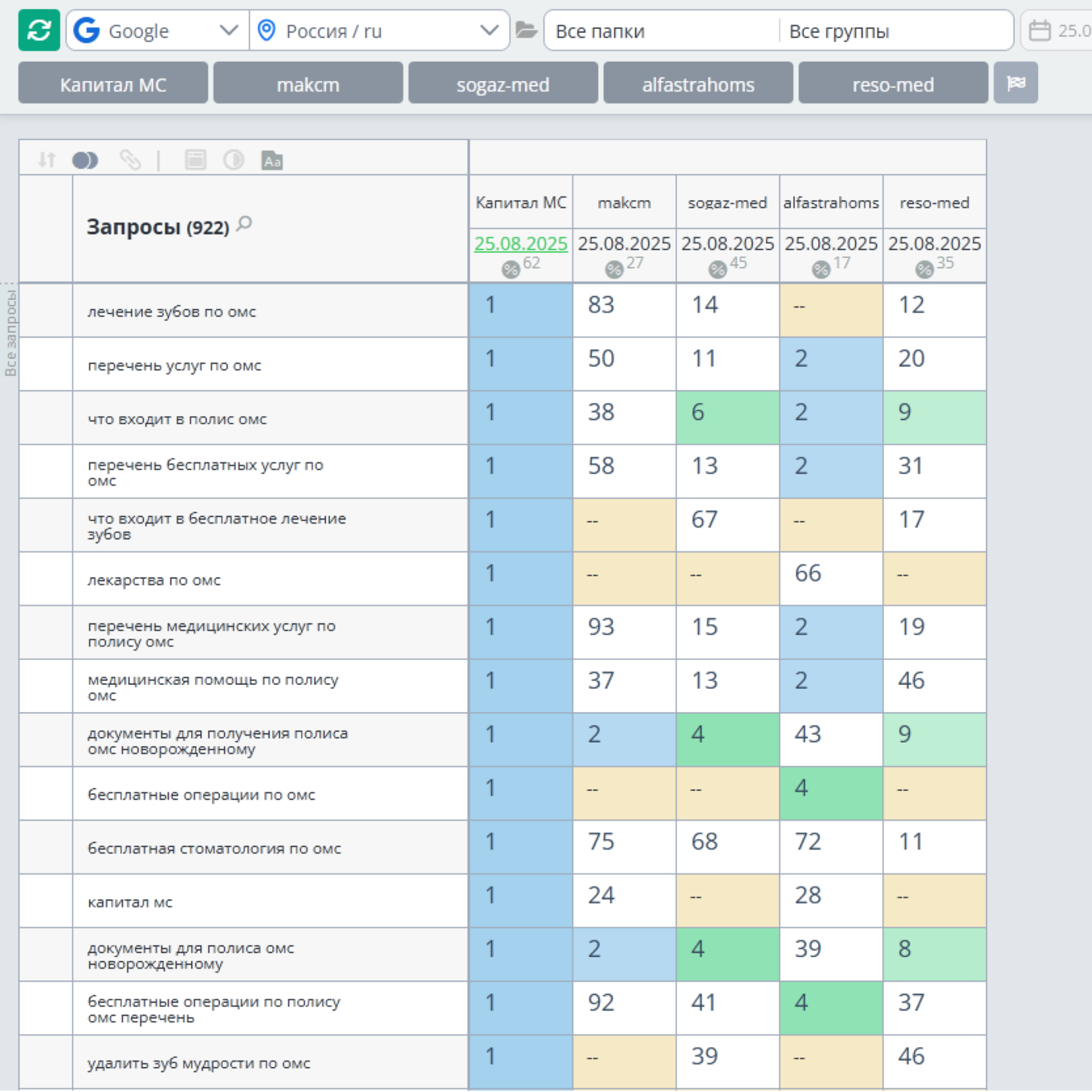Click the green refresh button
This screenshot has height=1092, width=1092.
tap(39, 31)
